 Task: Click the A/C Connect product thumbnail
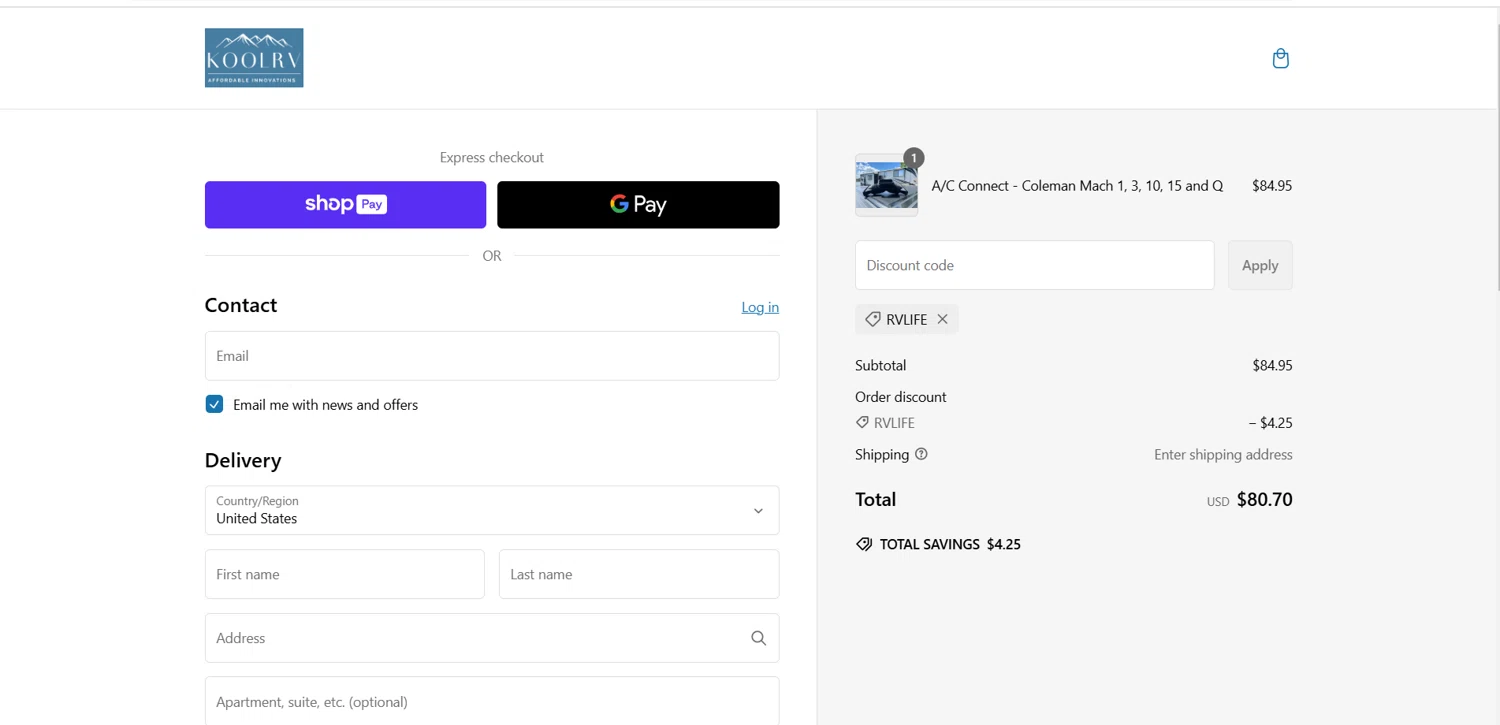886,185
